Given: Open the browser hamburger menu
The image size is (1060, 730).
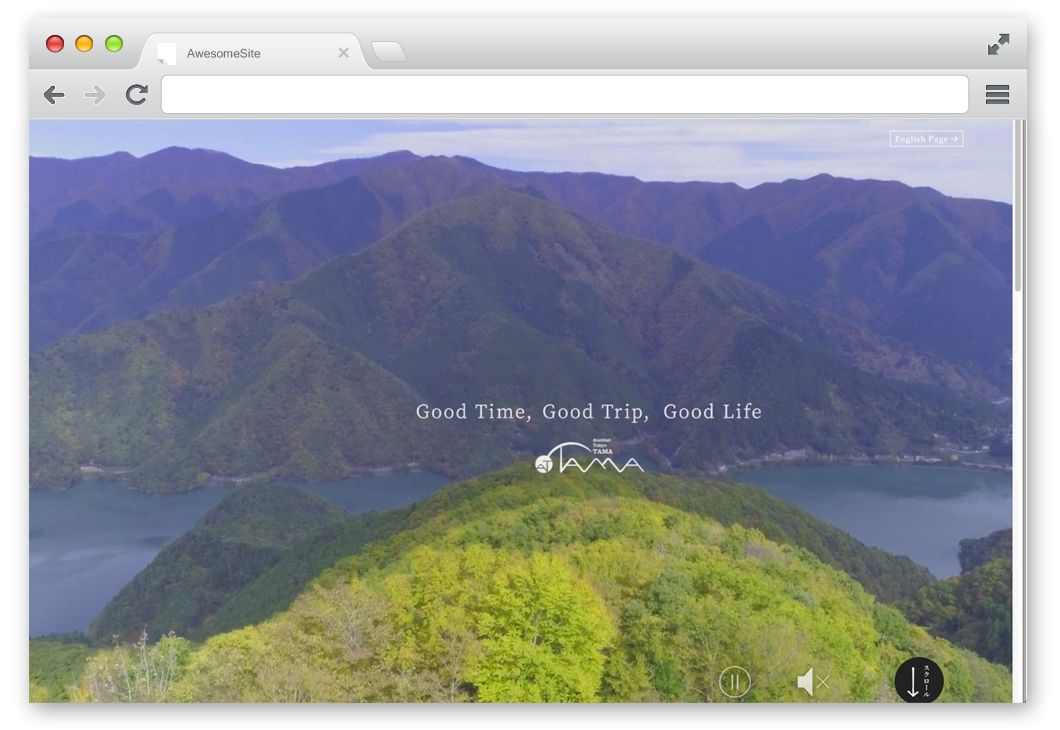Looking at the screenshot, I should (x=996, y=95).
